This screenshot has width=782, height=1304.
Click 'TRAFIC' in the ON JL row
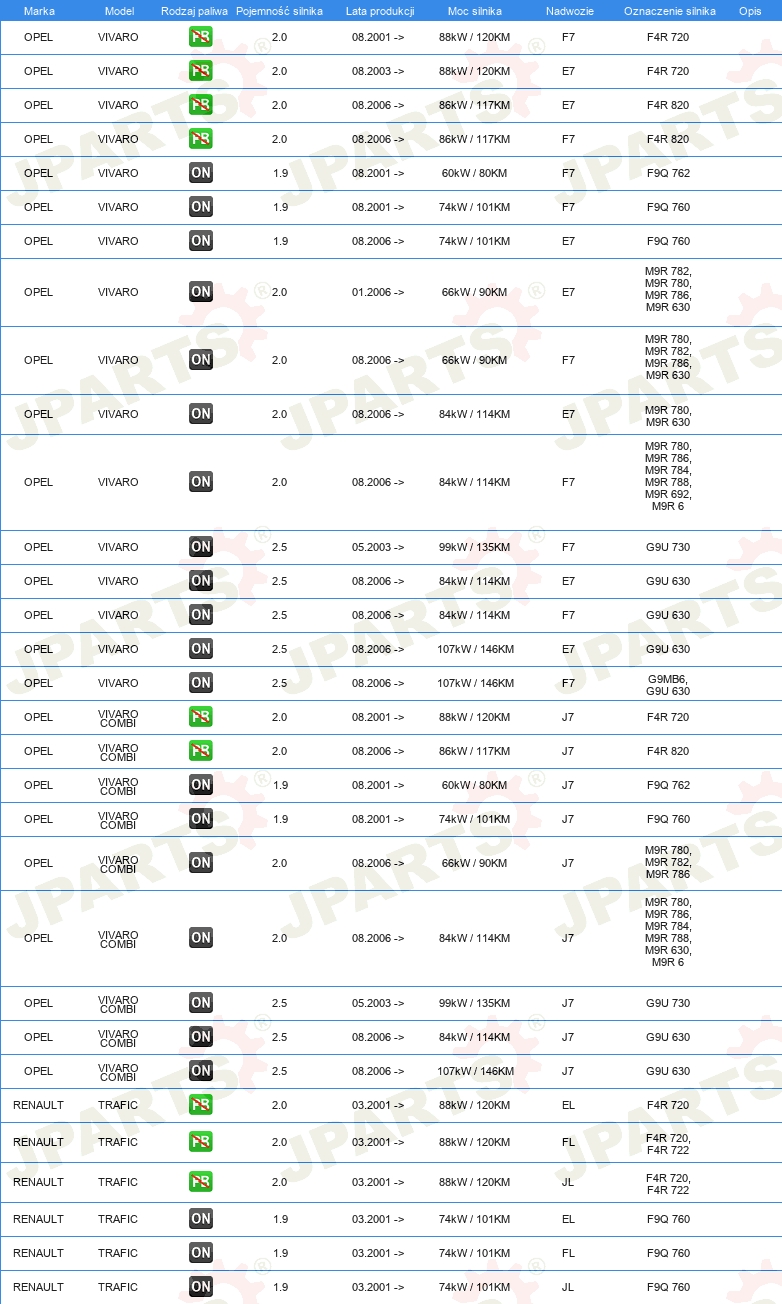[118, 1287]
